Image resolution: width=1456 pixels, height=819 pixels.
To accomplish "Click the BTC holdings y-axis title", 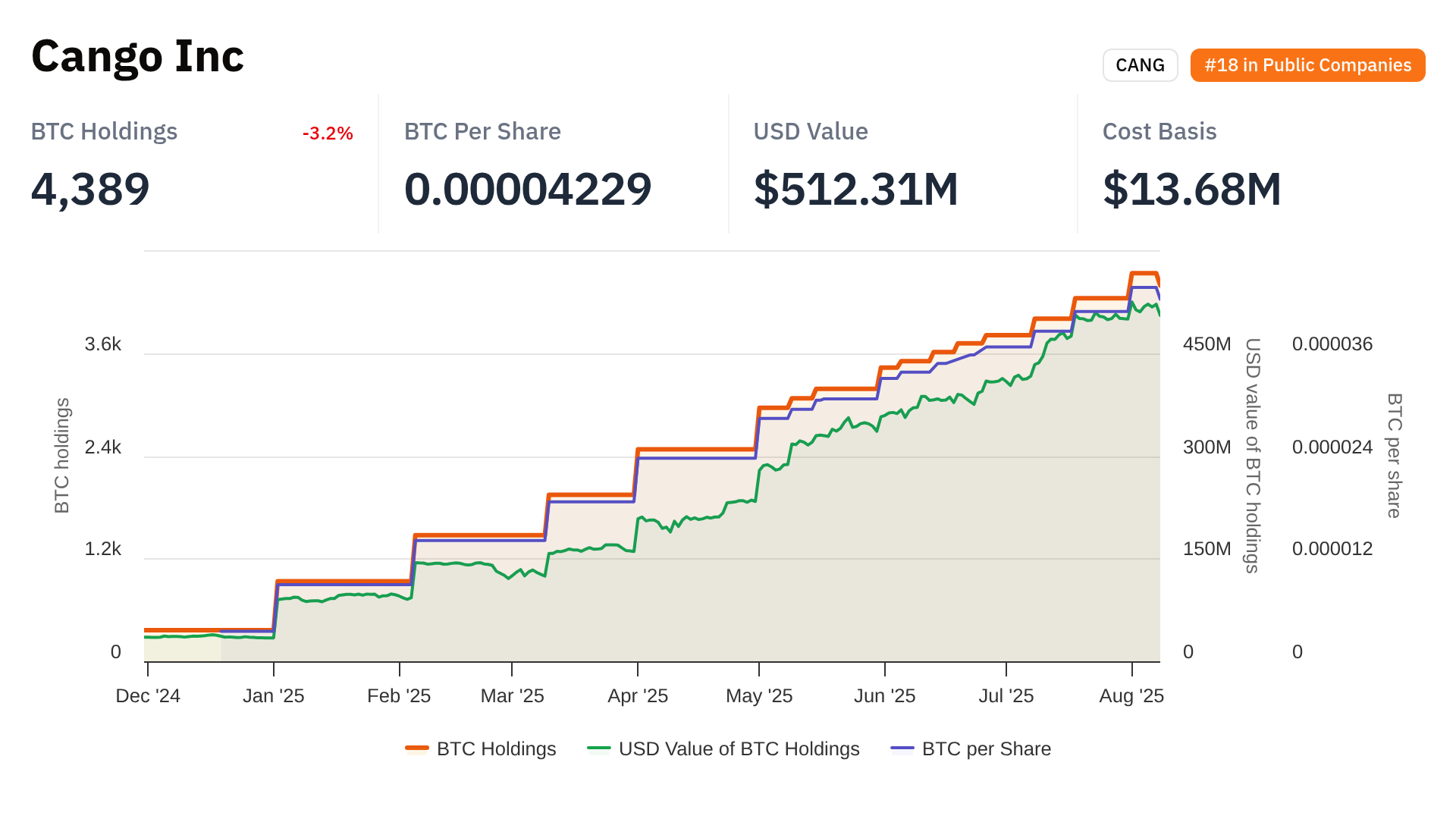I will tap(62, 456).
